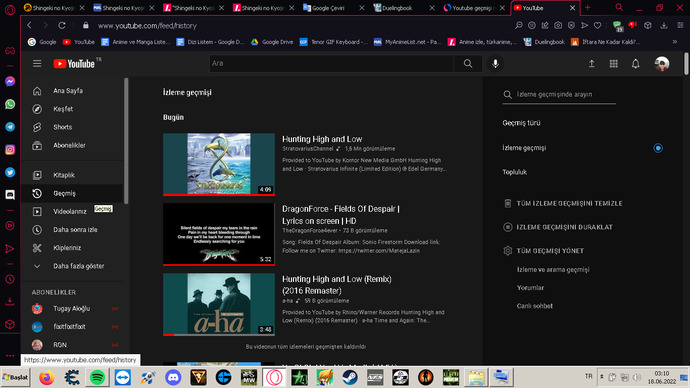The image size is (690, 388).
Task: Open a-ha Hunting High and Low Remix thumbnail
Action: 219,304
